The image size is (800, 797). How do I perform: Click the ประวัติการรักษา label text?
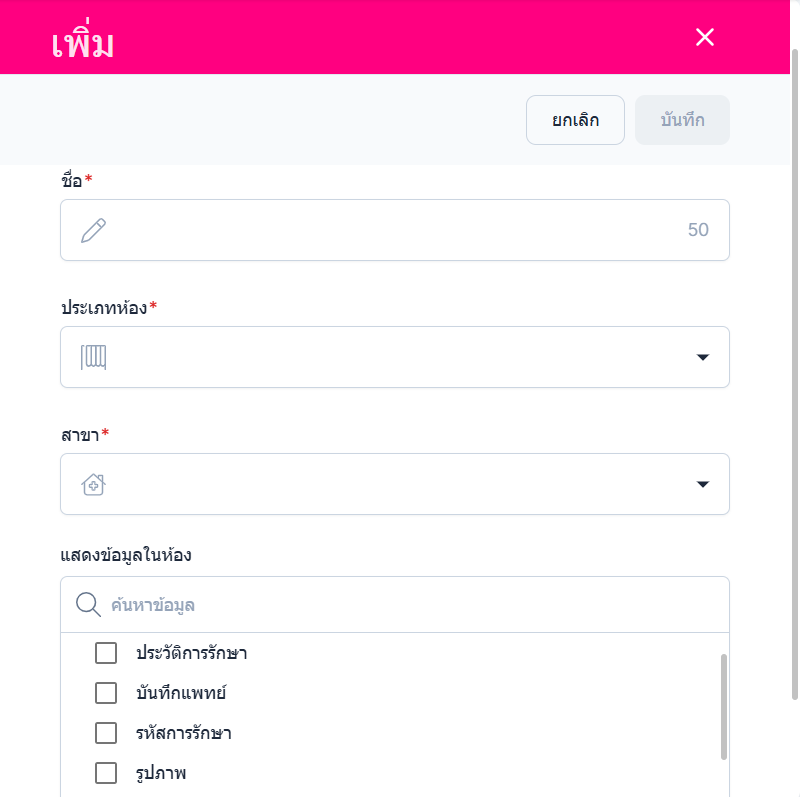tap(191, 654)
